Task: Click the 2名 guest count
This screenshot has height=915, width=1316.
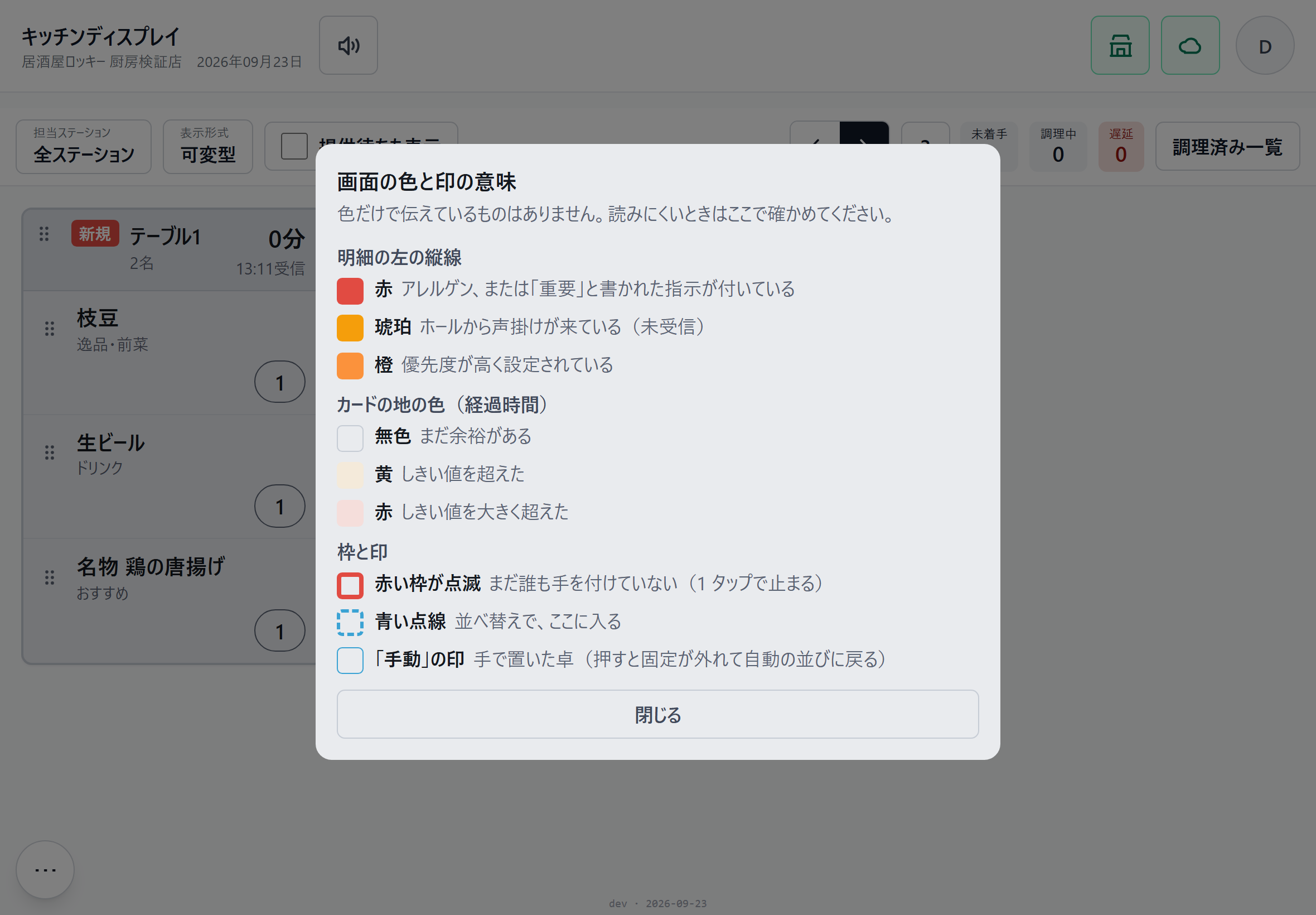Action: point(142,263)
